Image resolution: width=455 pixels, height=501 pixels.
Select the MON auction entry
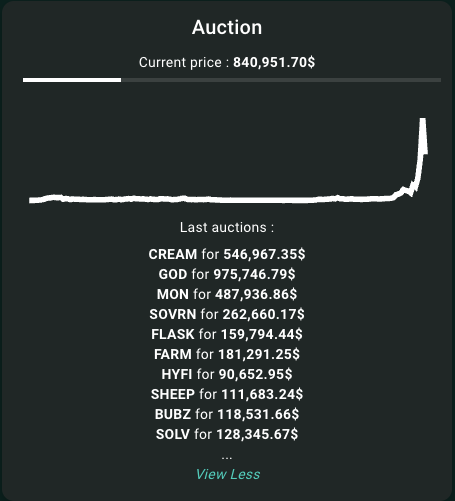(227, 294)
